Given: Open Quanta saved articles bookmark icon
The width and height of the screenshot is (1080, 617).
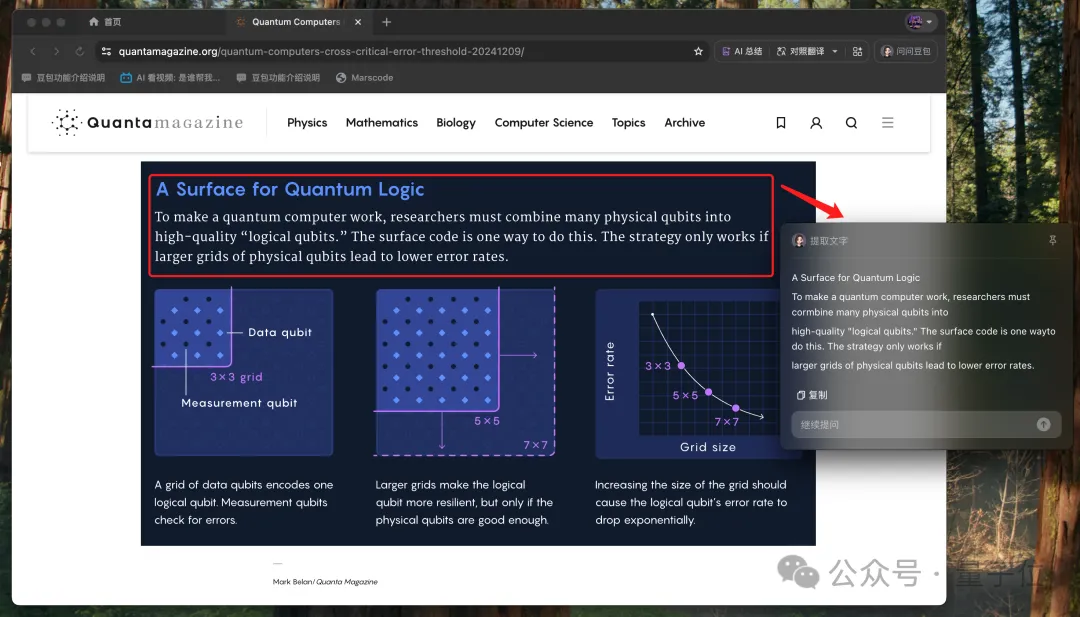Looking at the screenshot, I should 780,123.
